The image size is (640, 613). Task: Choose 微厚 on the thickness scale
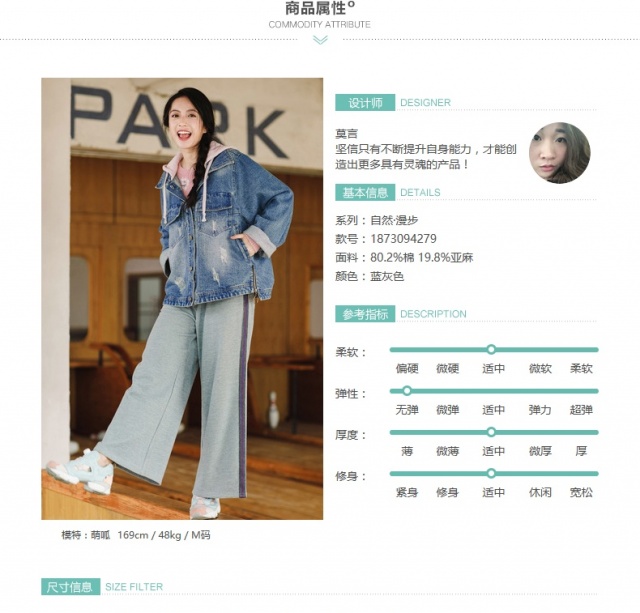click(x=540, y=451)
